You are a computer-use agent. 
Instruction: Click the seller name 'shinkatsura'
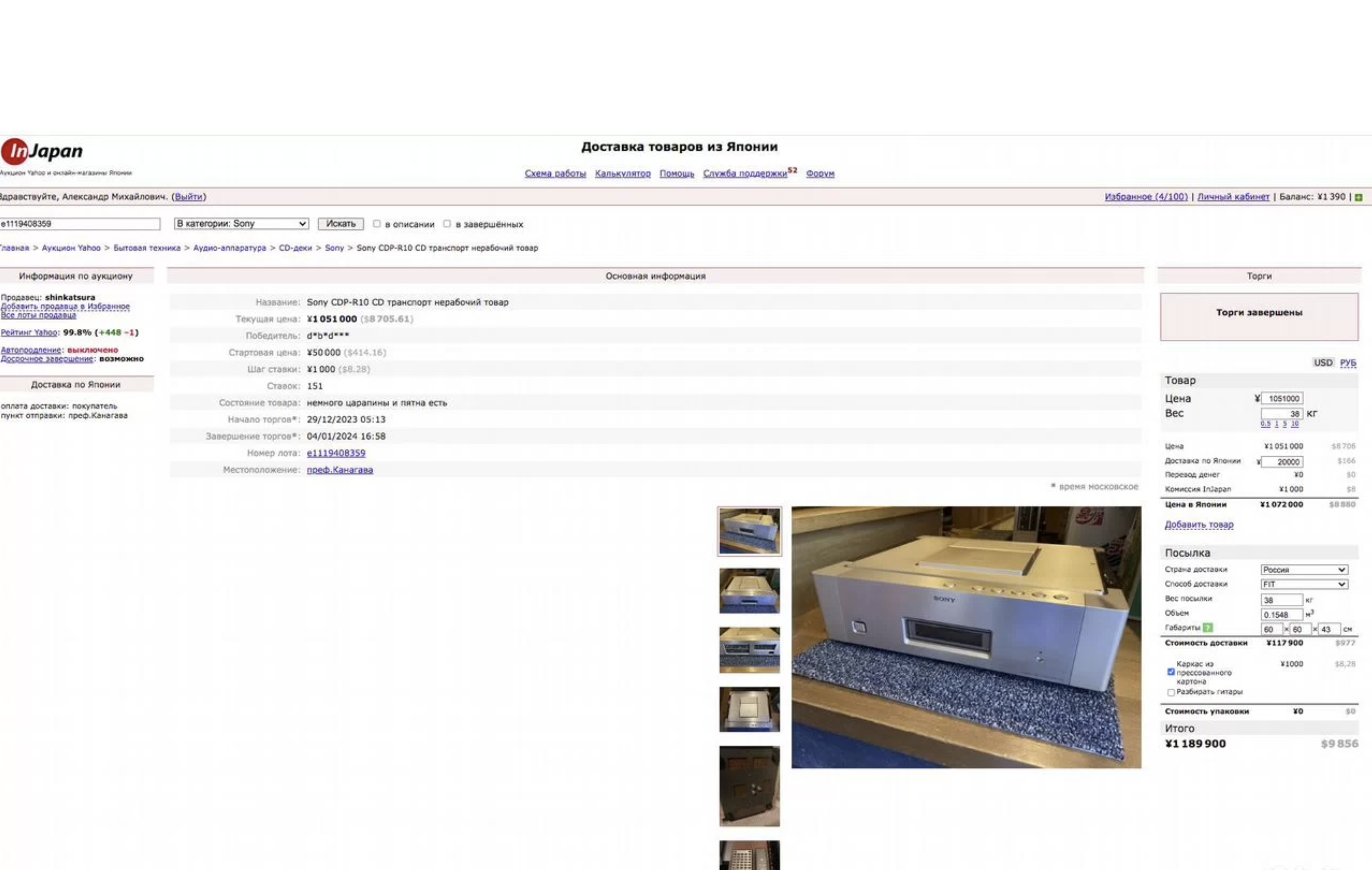tap(70, 297)
